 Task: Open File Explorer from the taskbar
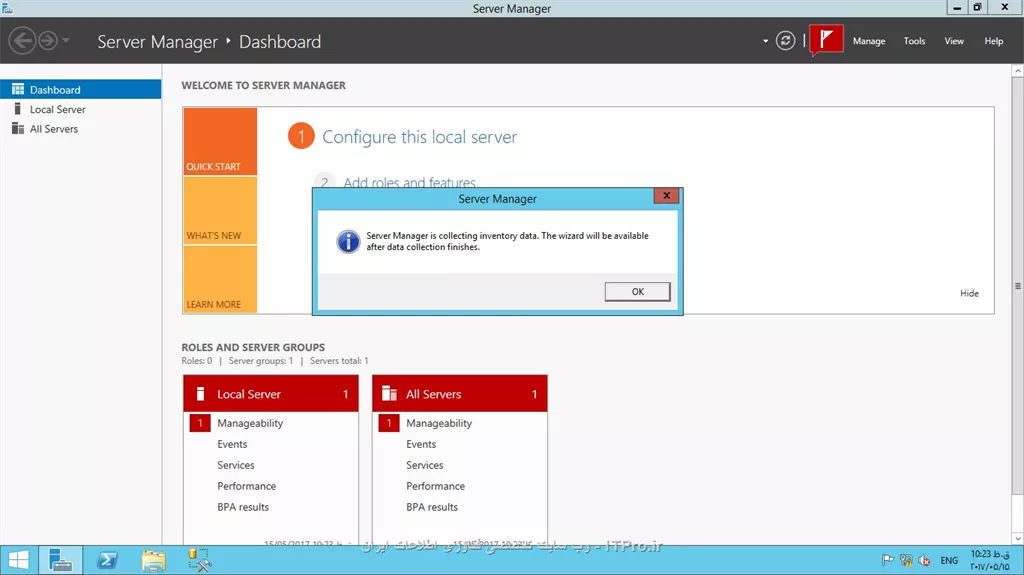coord(153,560)
